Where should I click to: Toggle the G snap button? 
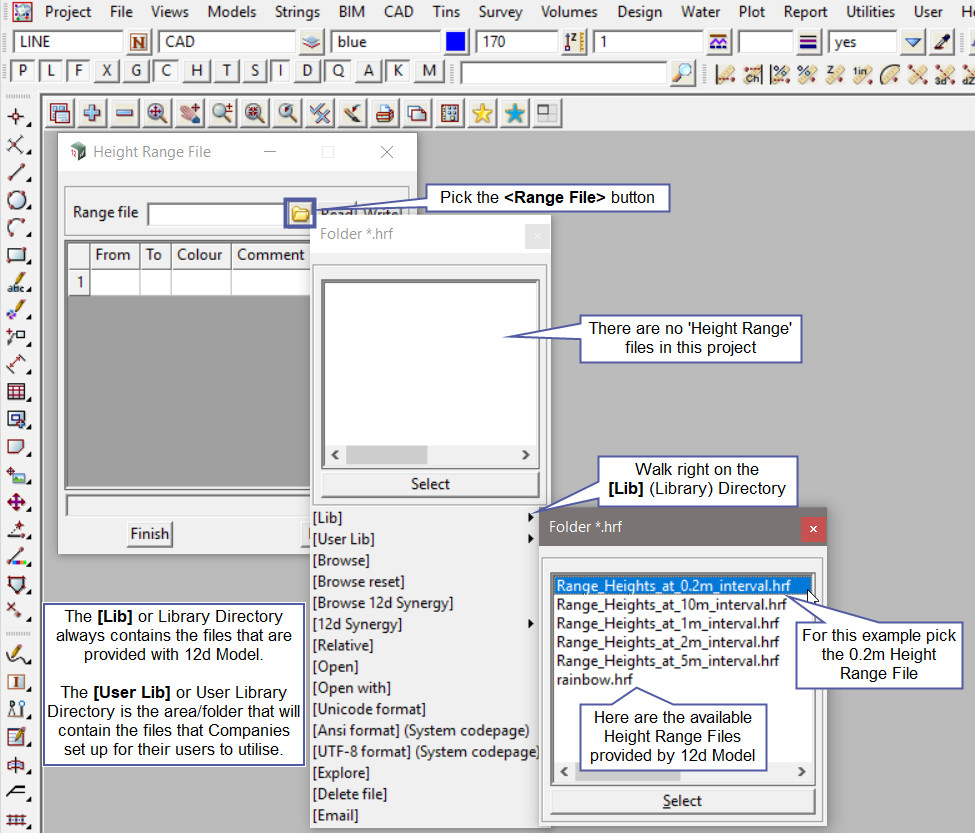coord(136,71)
